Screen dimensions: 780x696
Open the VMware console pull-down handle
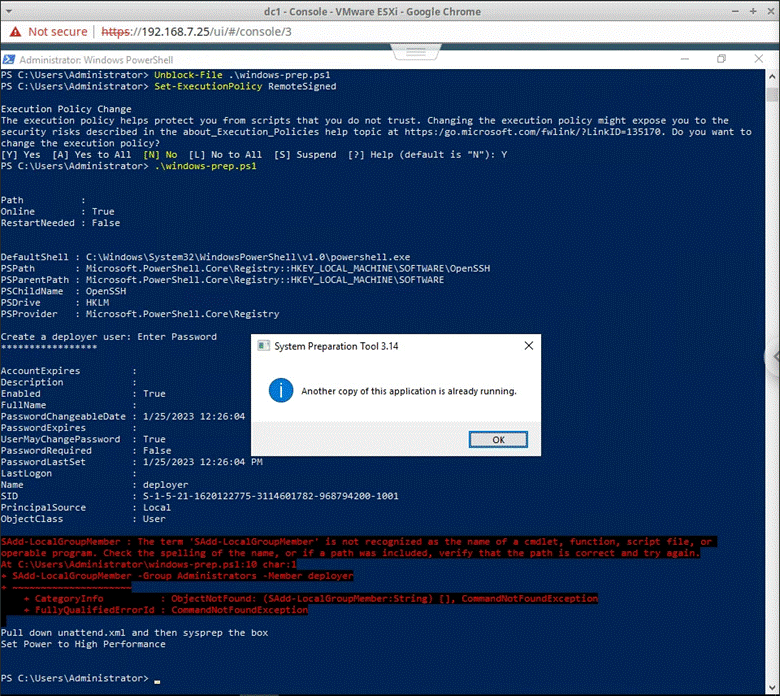click(x=416, y=52)
